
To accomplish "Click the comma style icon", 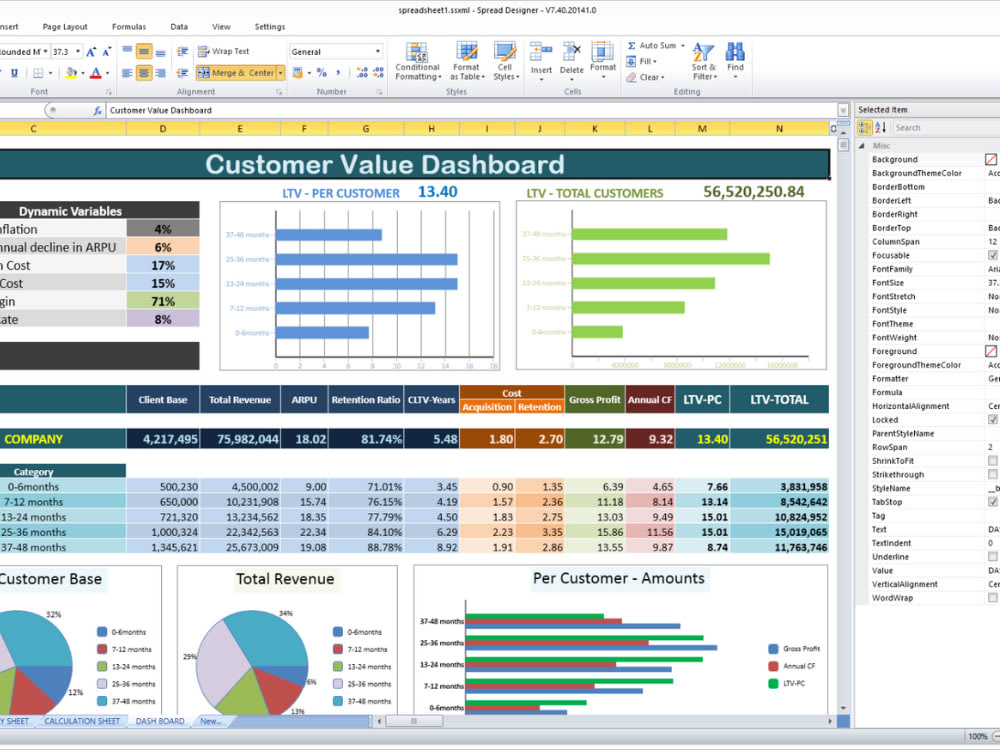I will point(338,73).
